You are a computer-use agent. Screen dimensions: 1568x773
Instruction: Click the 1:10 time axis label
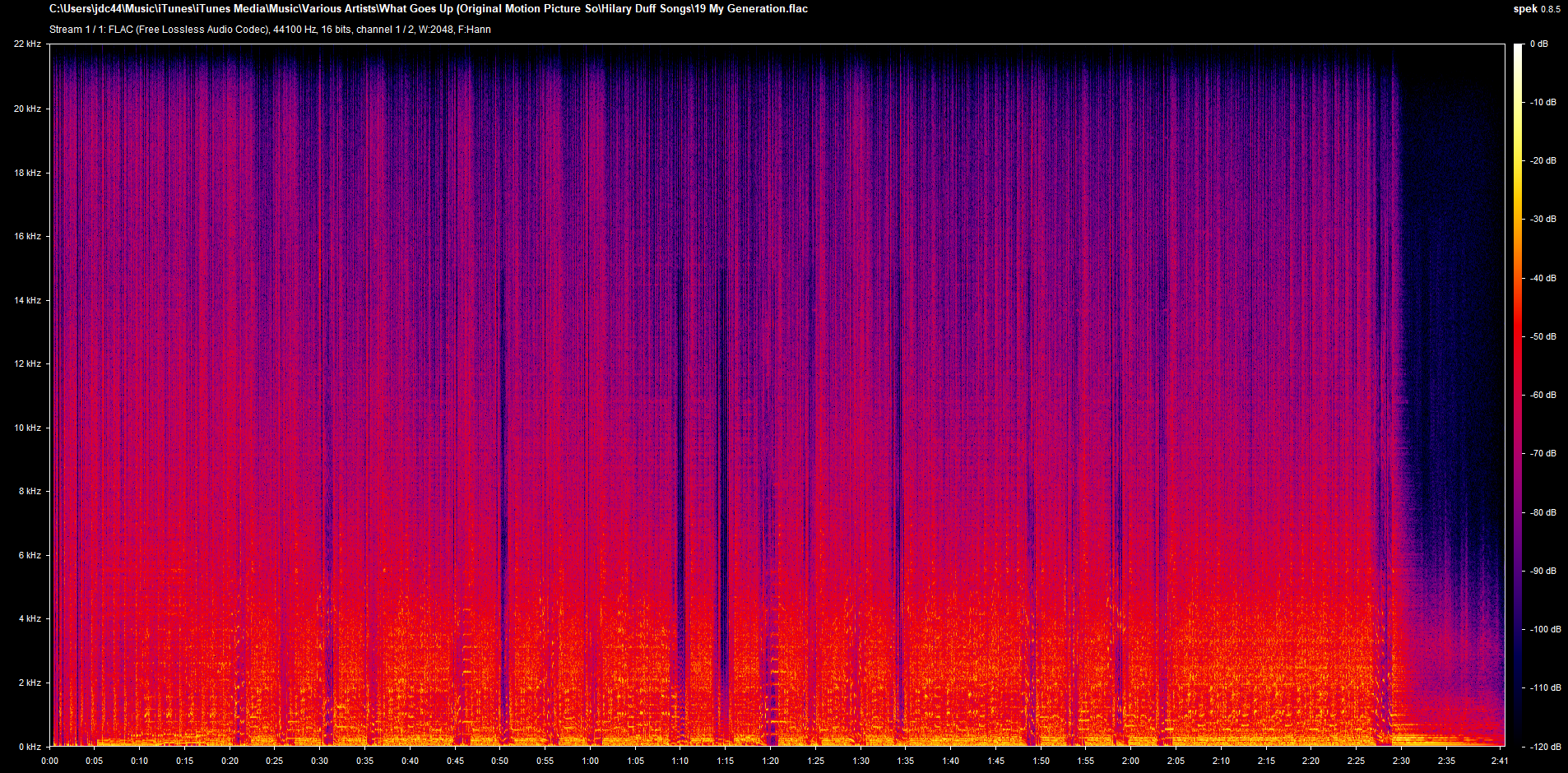click(x=680, y=761)
